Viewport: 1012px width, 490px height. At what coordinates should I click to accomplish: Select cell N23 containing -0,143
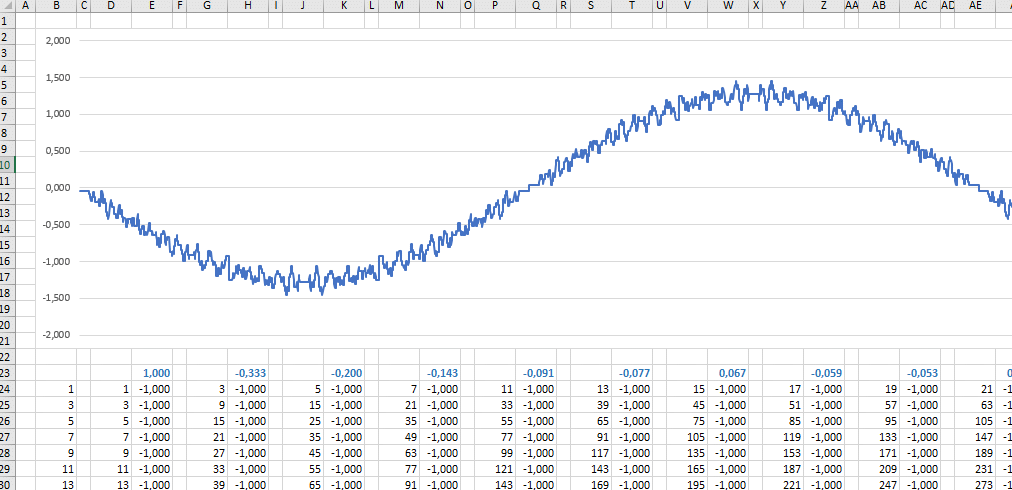coord(440,373)
